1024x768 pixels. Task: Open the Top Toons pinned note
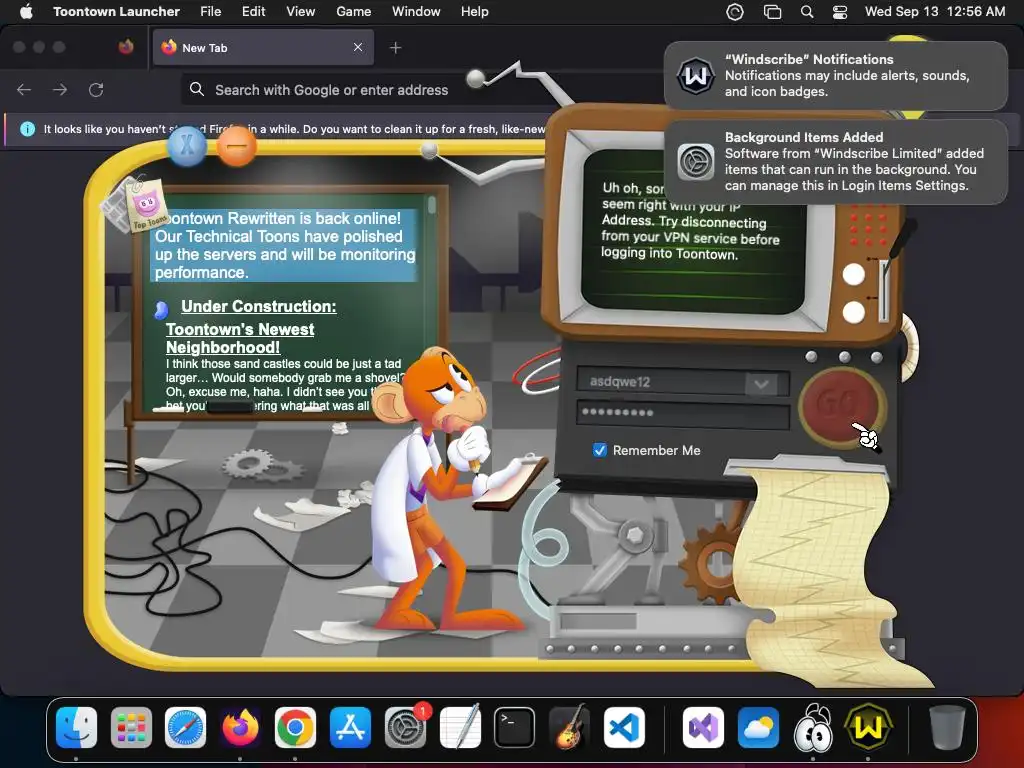pyautogui.click(x=146, y=204)
